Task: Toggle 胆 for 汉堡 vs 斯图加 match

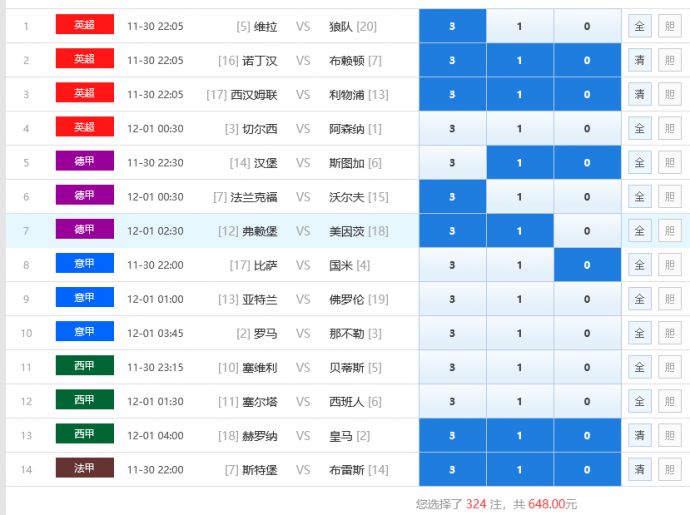Action: pyautogui.click(x=669, y=163)
